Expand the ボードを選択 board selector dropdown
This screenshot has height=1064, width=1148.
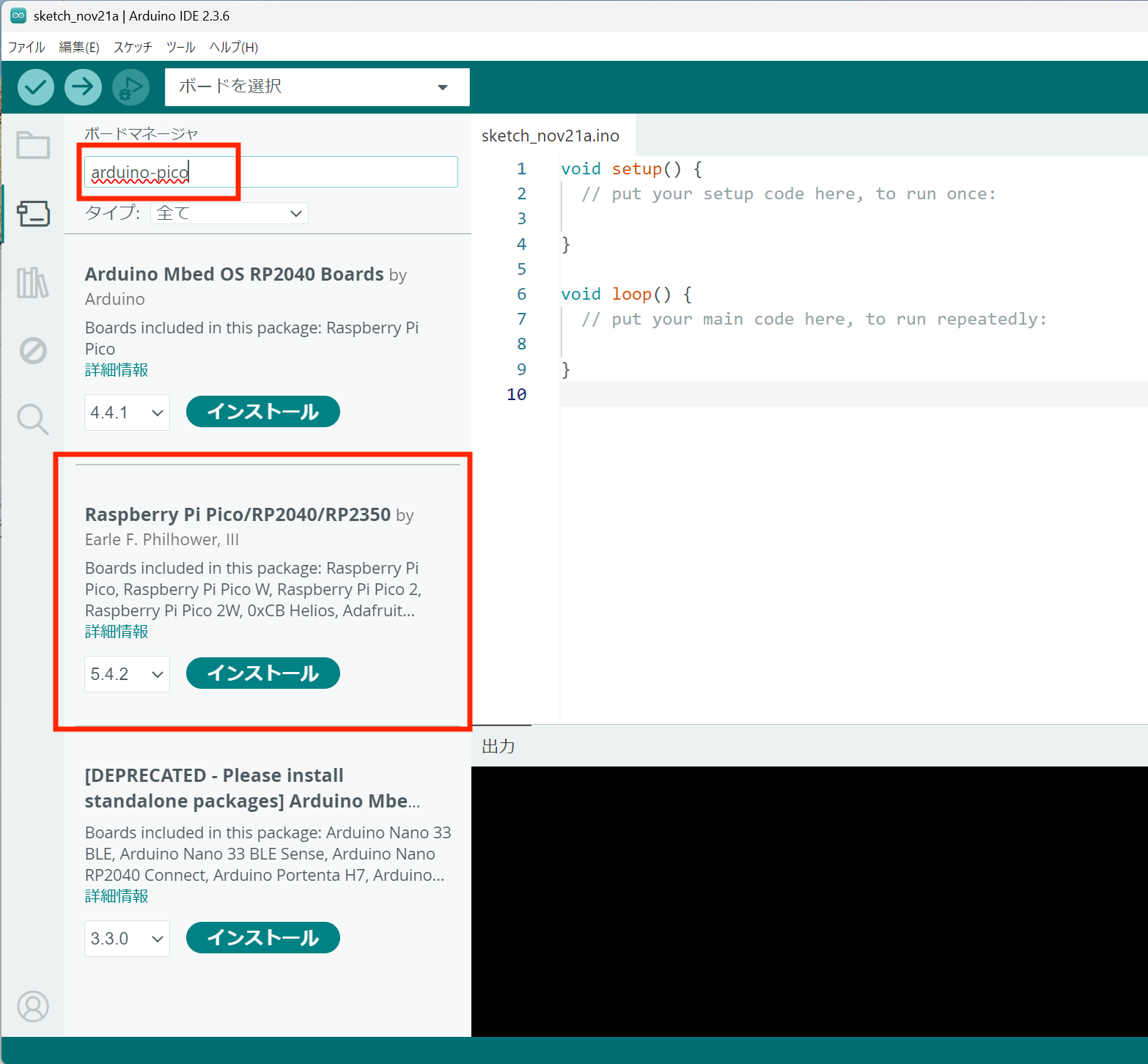click(317, 87)
